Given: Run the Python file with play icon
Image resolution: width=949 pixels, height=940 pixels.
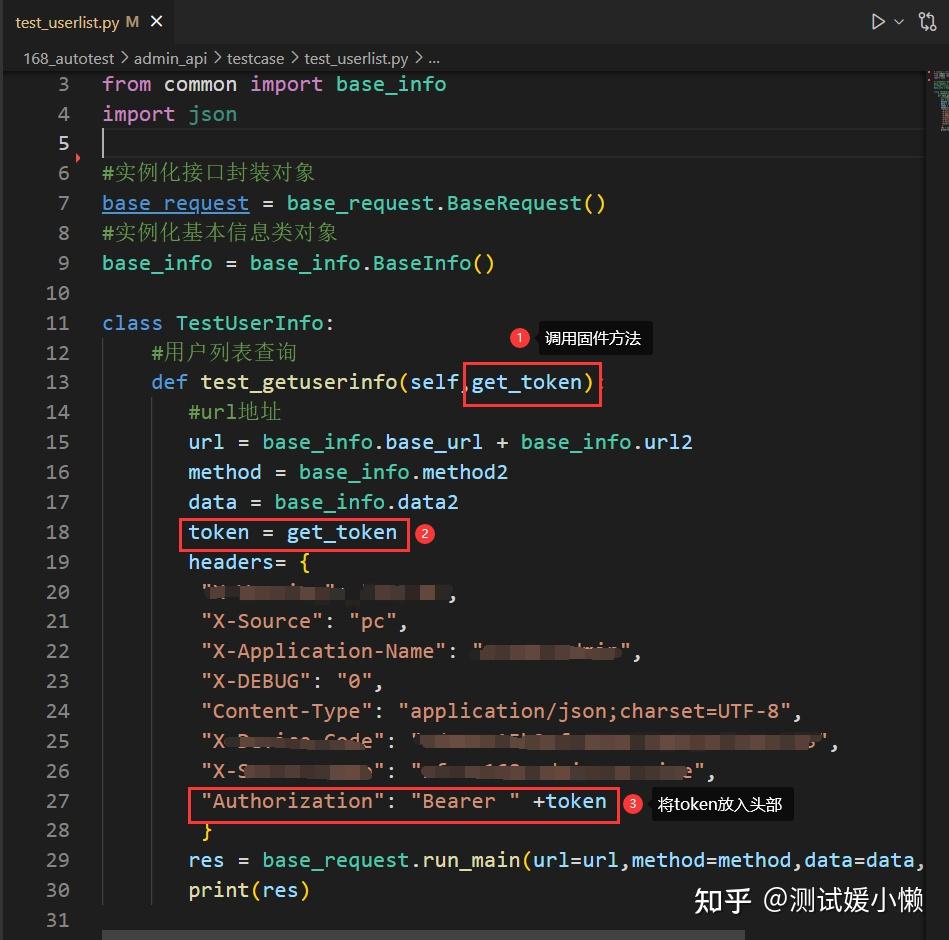Looking at the screenshot, I should pos(877,22).
